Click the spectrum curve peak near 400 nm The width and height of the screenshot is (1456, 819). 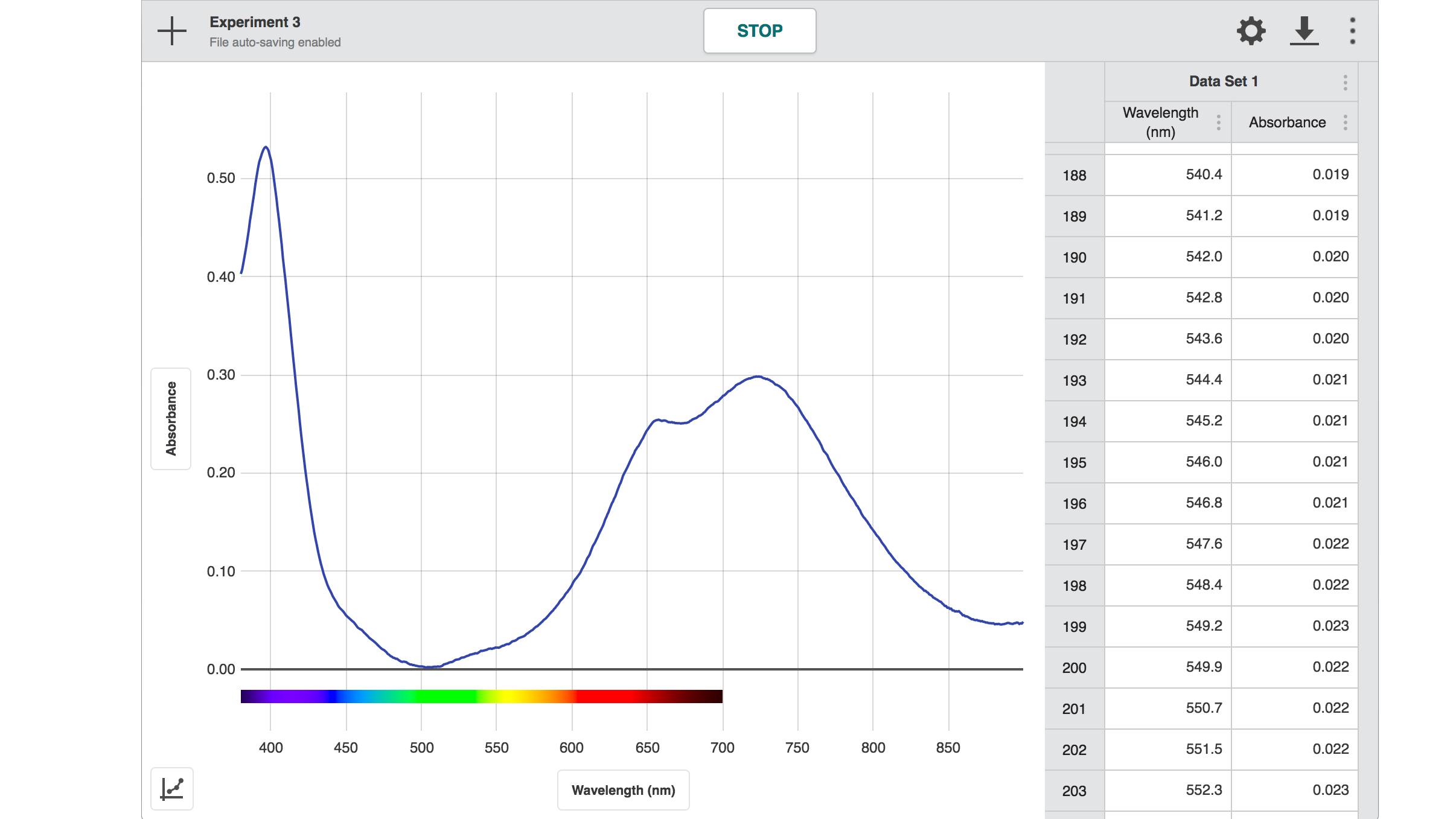(266, 147)
